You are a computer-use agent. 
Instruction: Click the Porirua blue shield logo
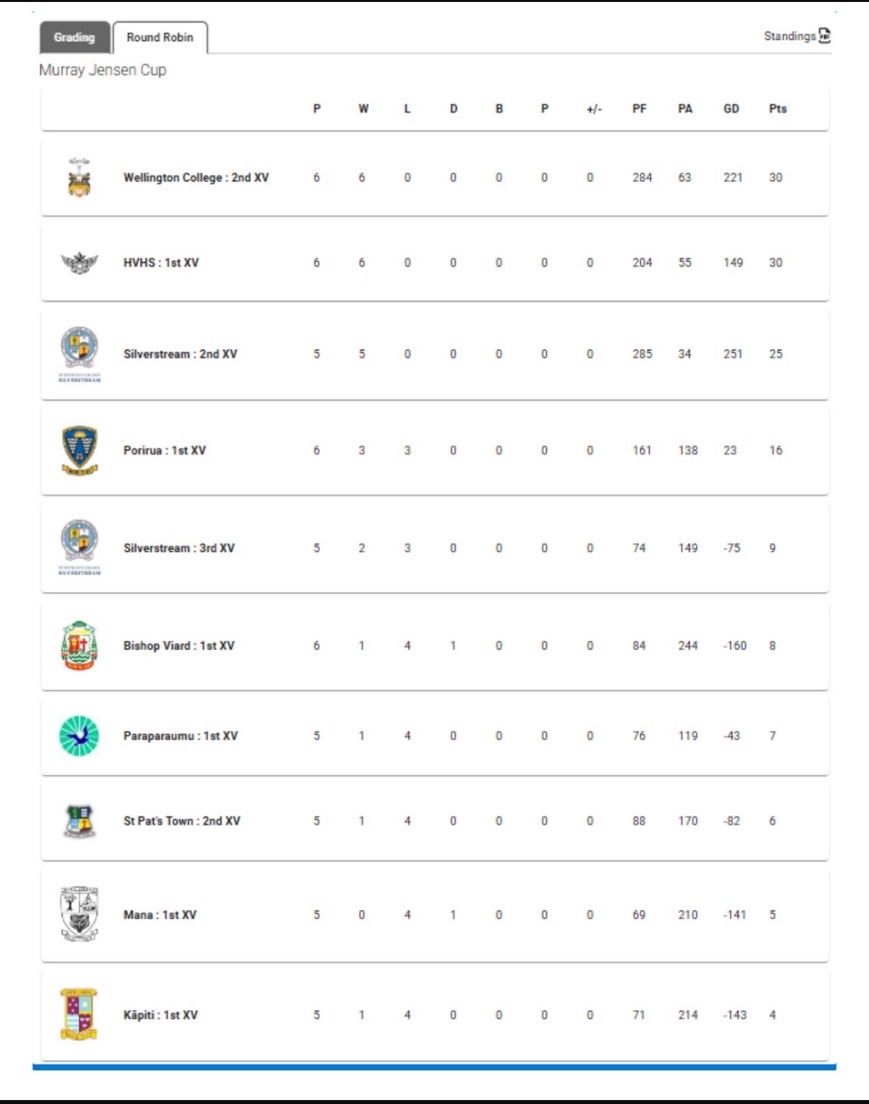(x=80, y=451)
